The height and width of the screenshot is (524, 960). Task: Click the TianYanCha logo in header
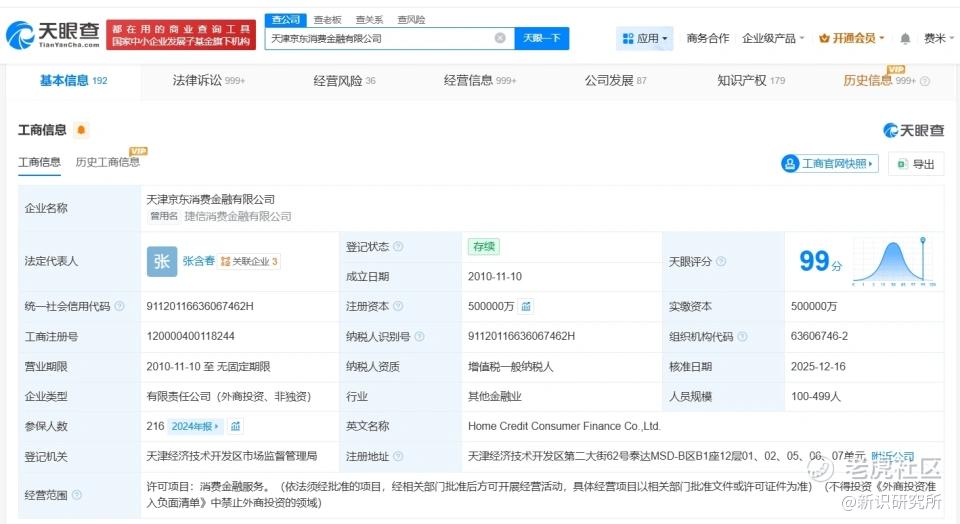click(53, 37)
